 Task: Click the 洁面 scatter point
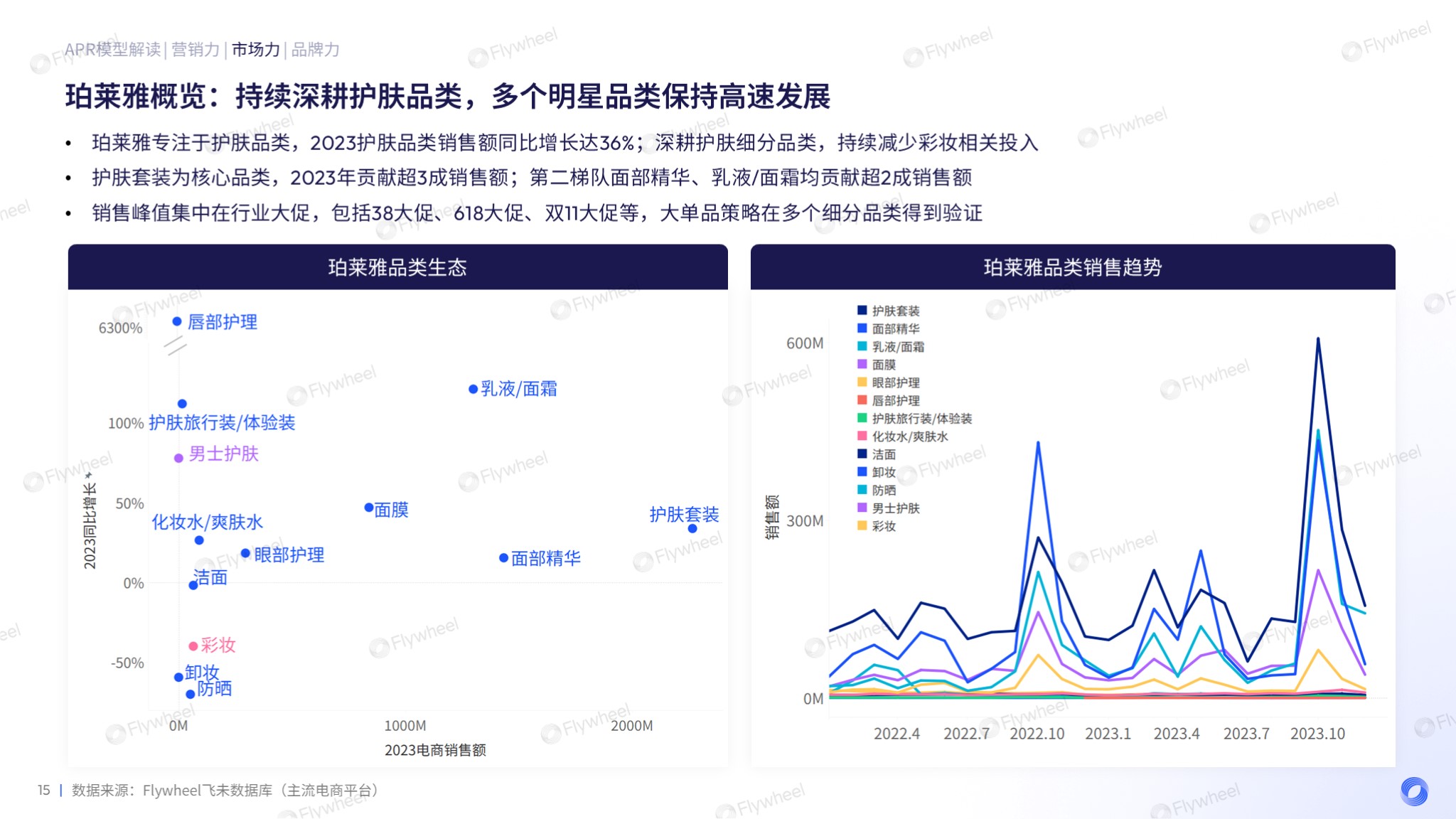tap(193, 585)
